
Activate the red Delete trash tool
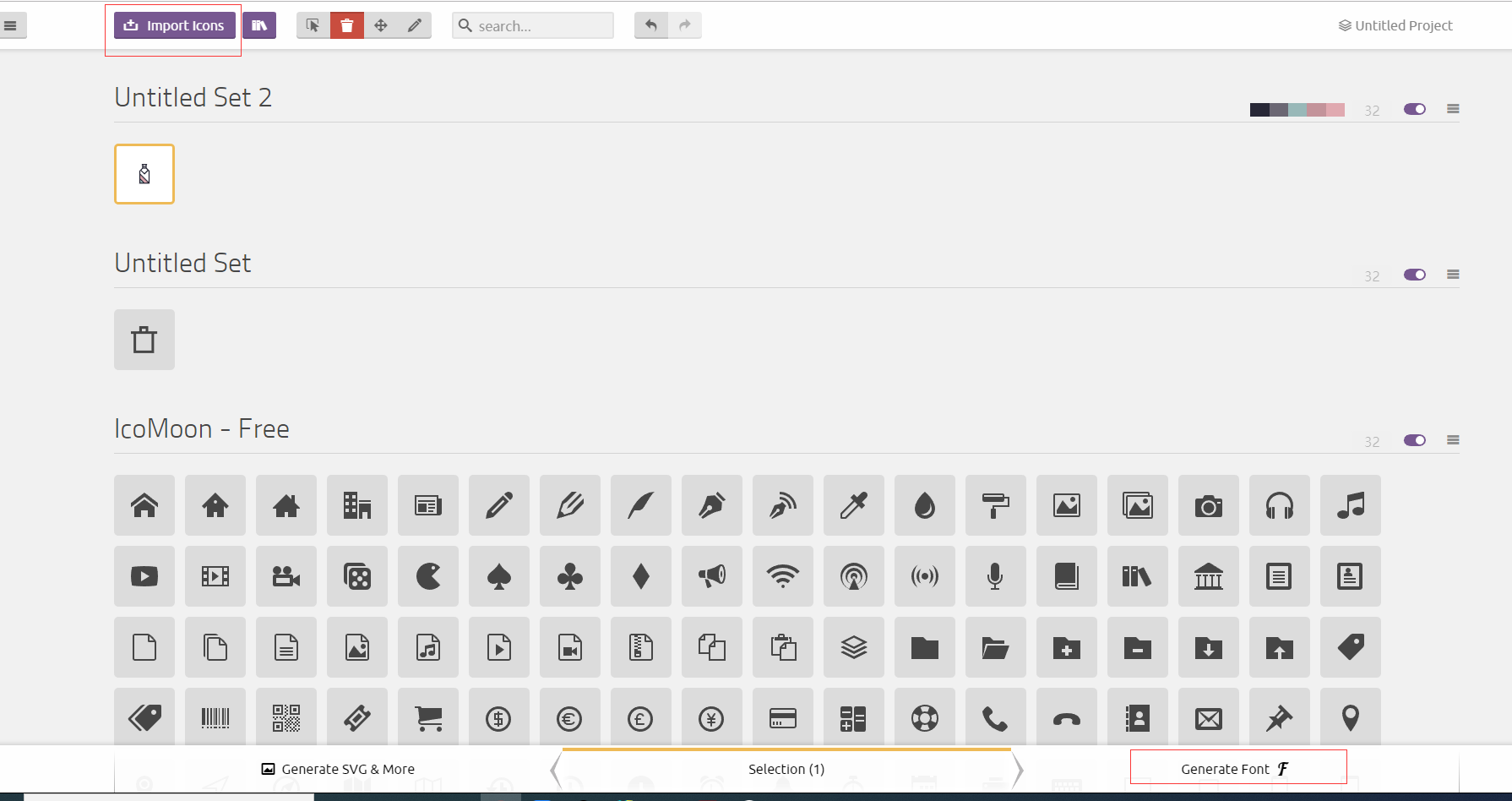tap(347, 25)
